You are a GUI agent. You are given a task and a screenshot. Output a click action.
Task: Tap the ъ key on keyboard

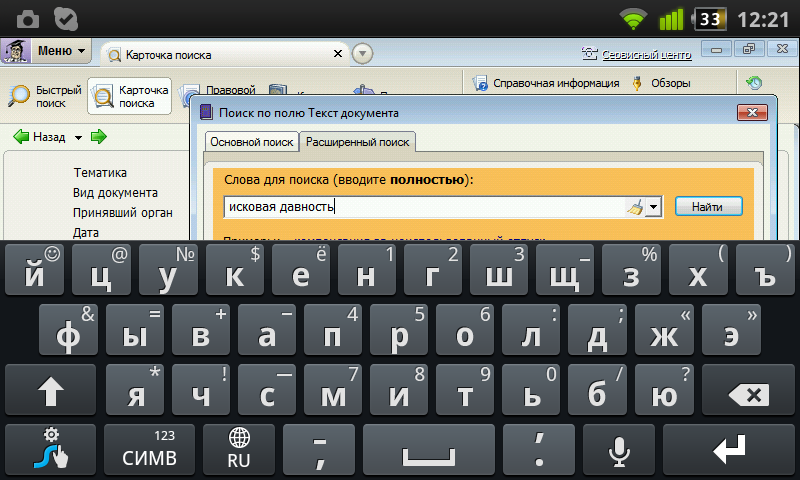[765, 269]
